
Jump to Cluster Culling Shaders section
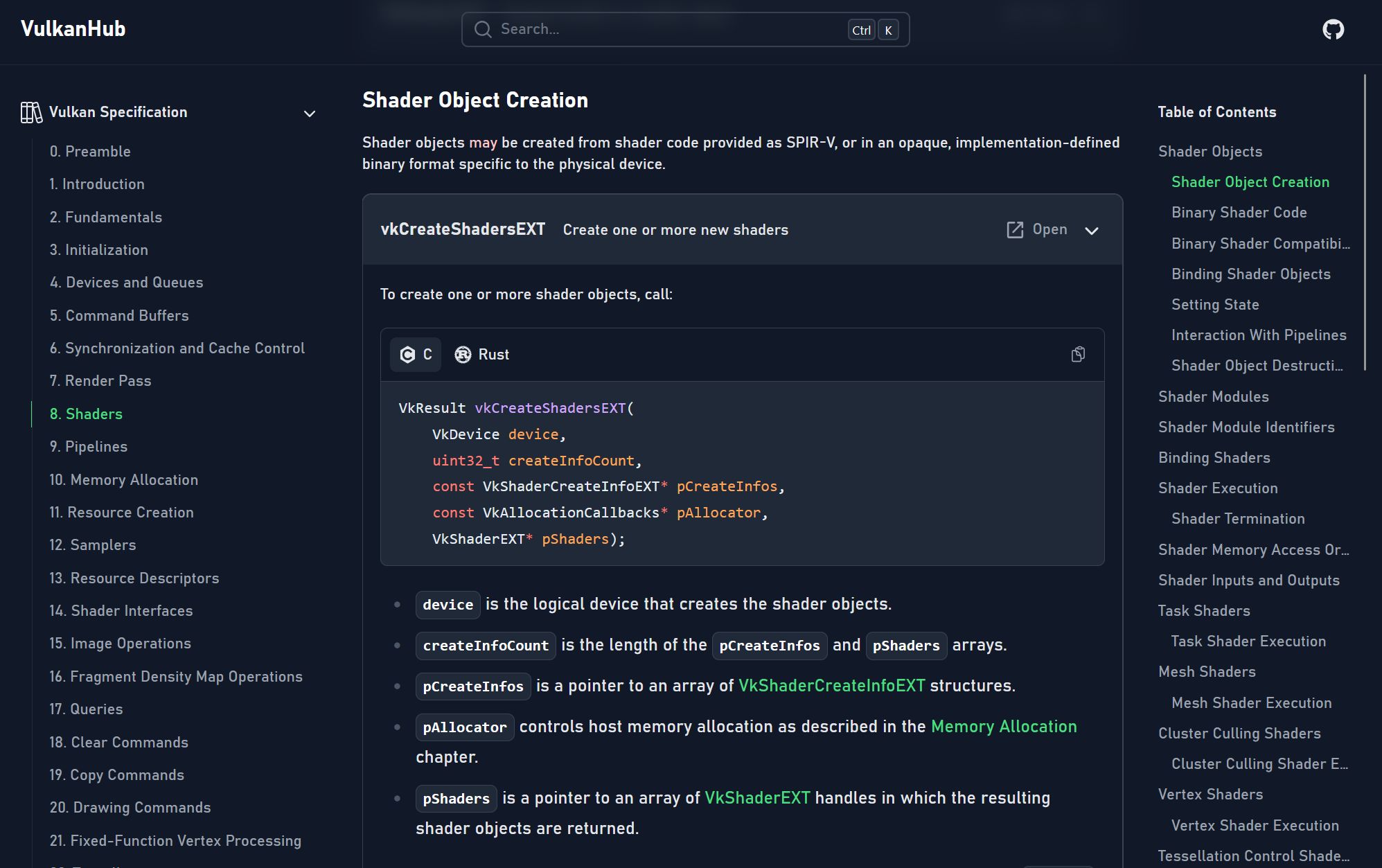(x=1239, y=734)
